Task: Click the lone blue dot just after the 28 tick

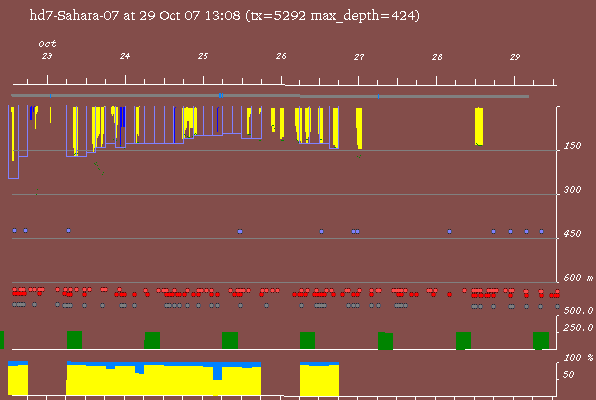Action: coord(449,231)
